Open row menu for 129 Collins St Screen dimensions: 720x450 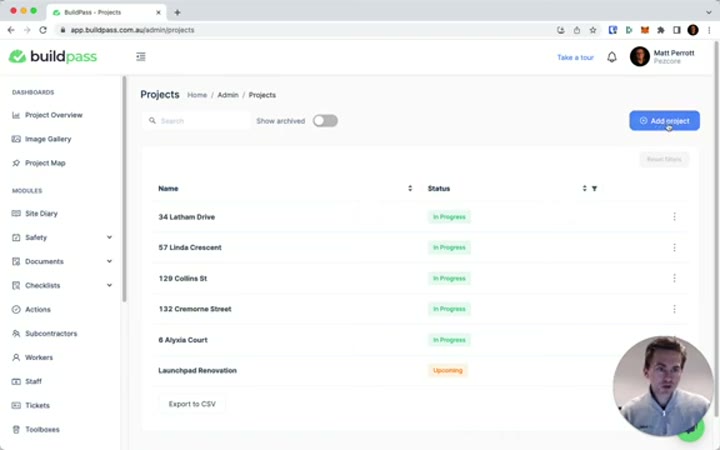coord(674,278)
